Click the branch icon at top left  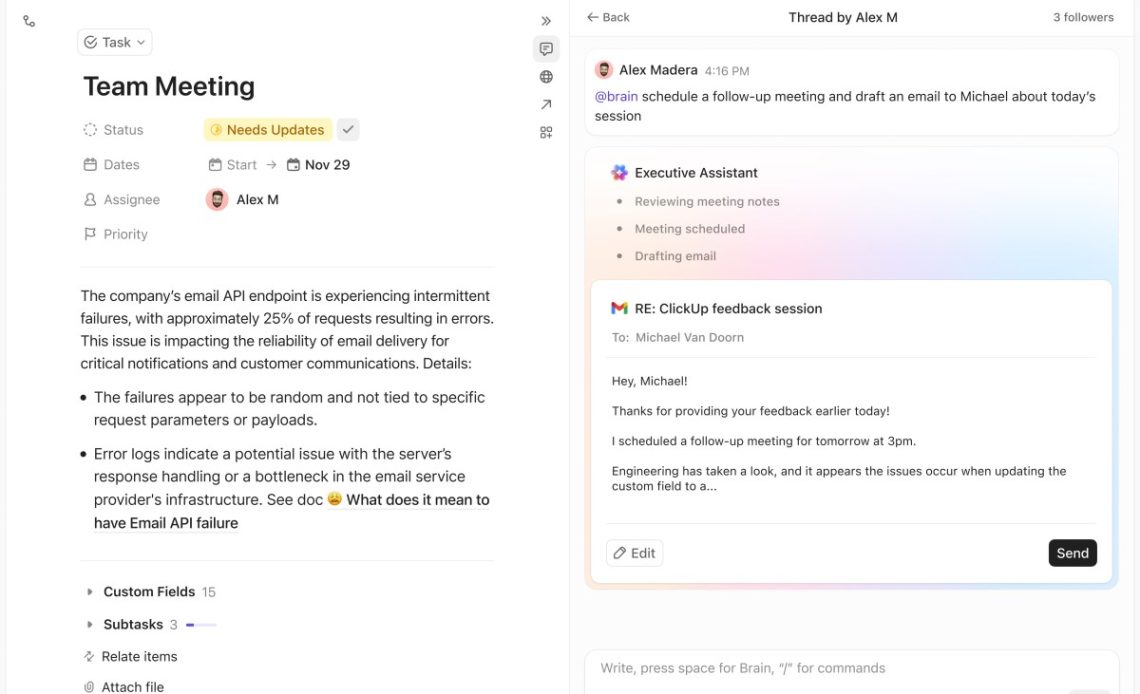(29, 21)
